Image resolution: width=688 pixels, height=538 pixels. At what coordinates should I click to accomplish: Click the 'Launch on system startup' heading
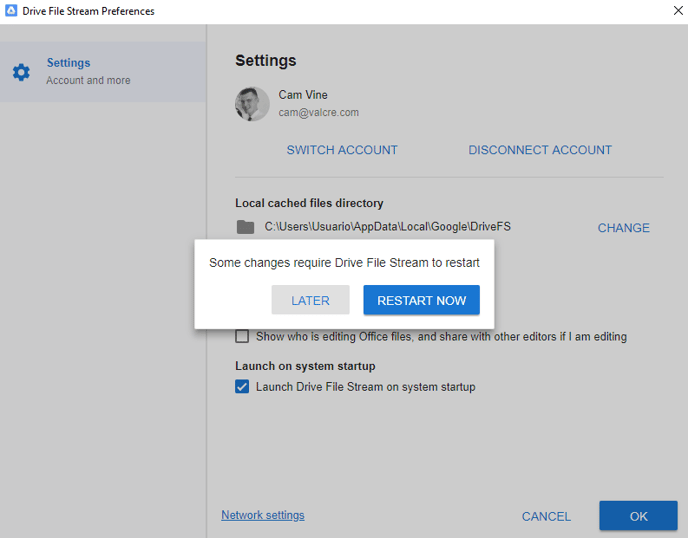(305, 366)
